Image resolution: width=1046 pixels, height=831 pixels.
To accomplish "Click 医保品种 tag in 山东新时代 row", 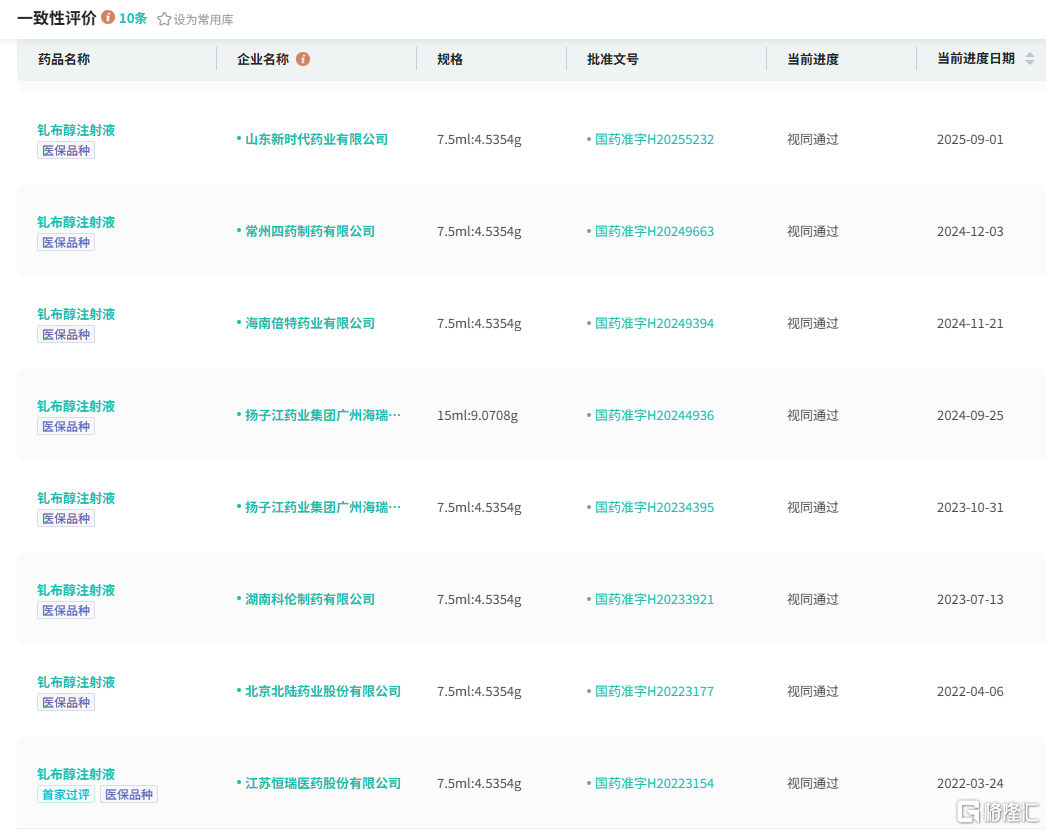I will [66, 150].
